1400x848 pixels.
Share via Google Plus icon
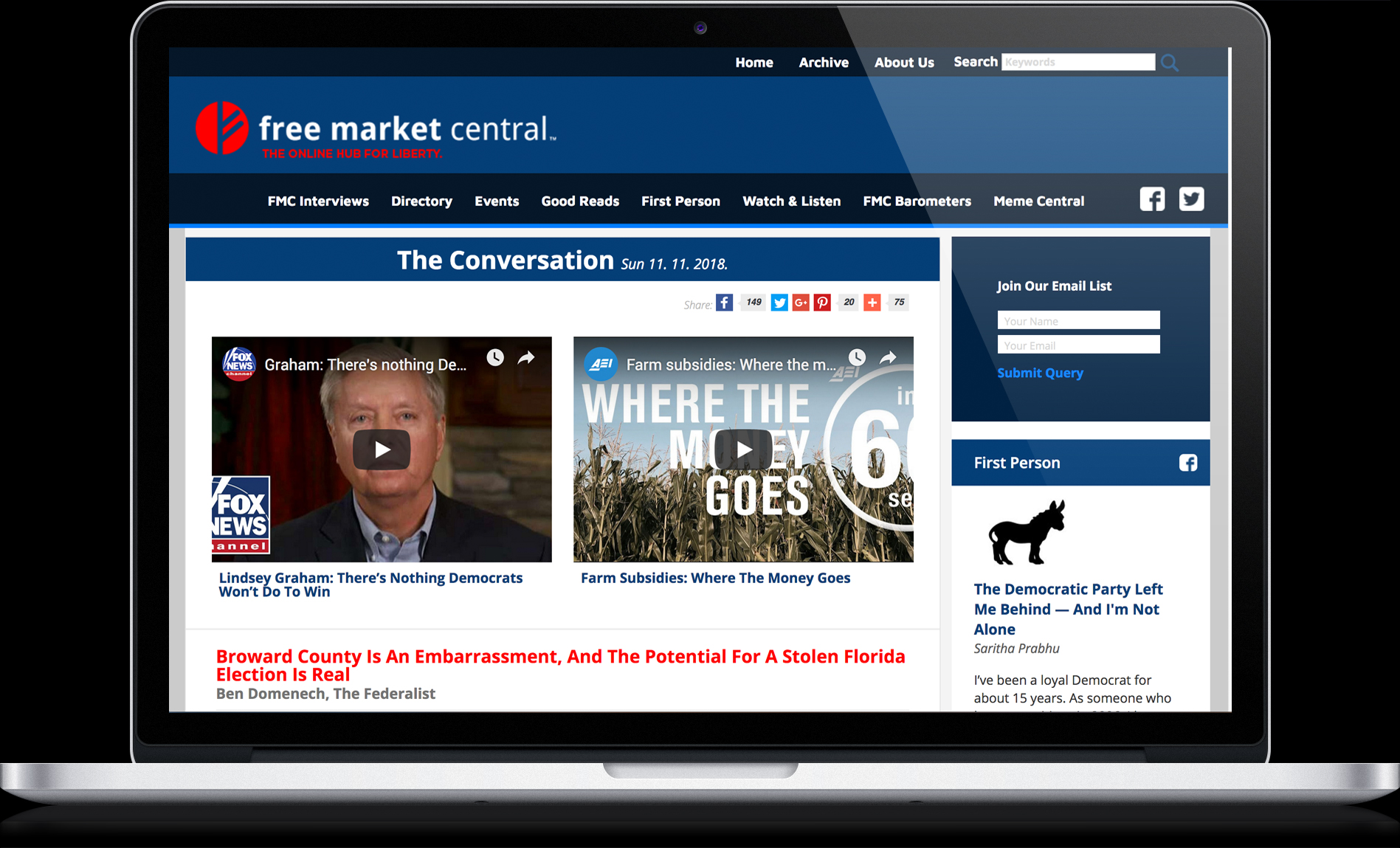pos(801,303)
